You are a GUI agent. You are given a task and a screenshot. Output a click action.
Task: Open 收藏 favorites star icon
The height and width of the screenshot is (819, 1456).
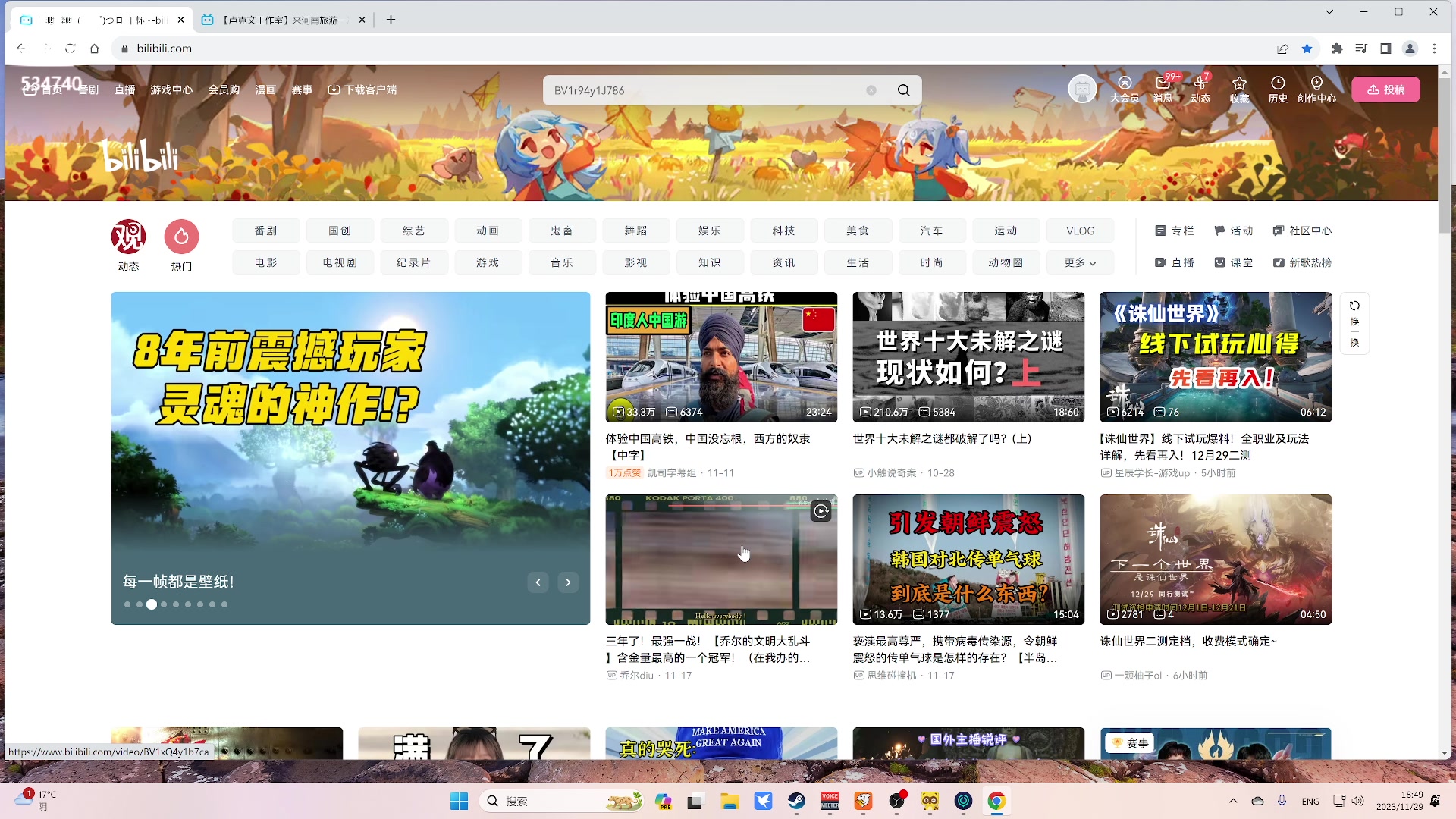click(x=1239, y=89)
